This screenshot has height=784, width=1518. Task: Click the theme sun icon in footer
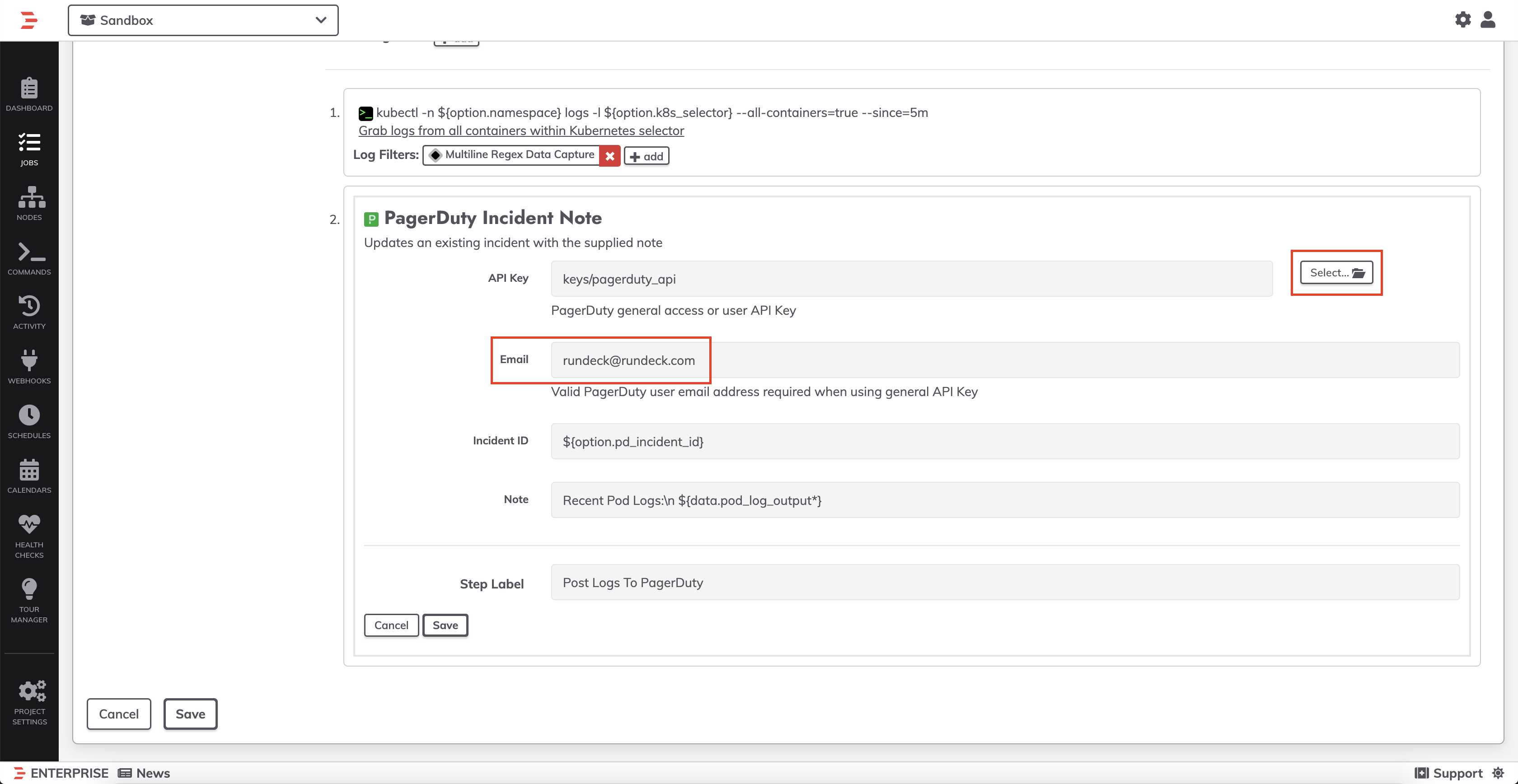(1499, 774)
